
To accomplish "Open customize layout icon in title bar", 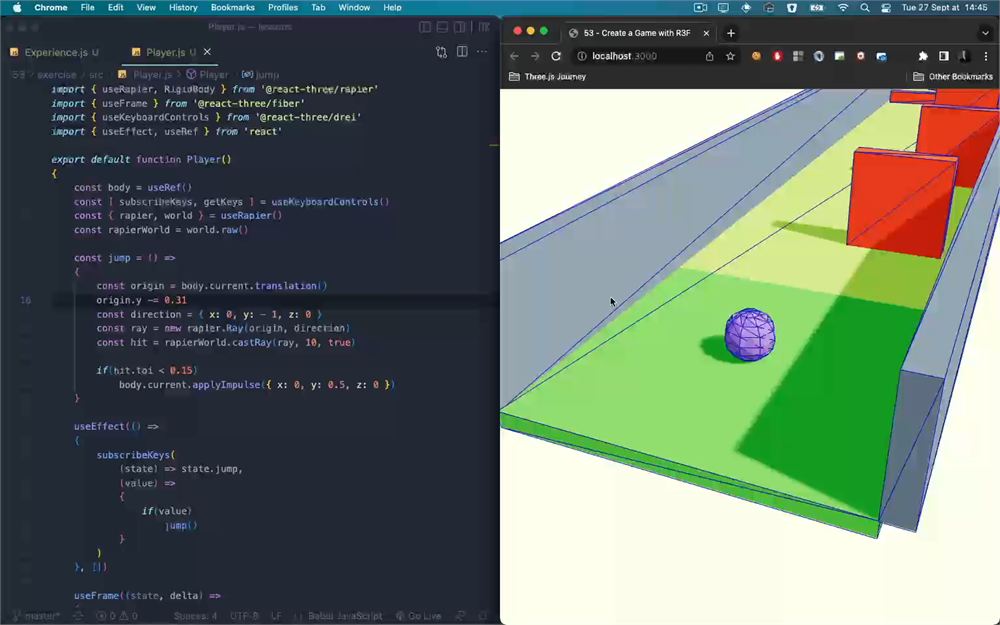I will 484,27.
